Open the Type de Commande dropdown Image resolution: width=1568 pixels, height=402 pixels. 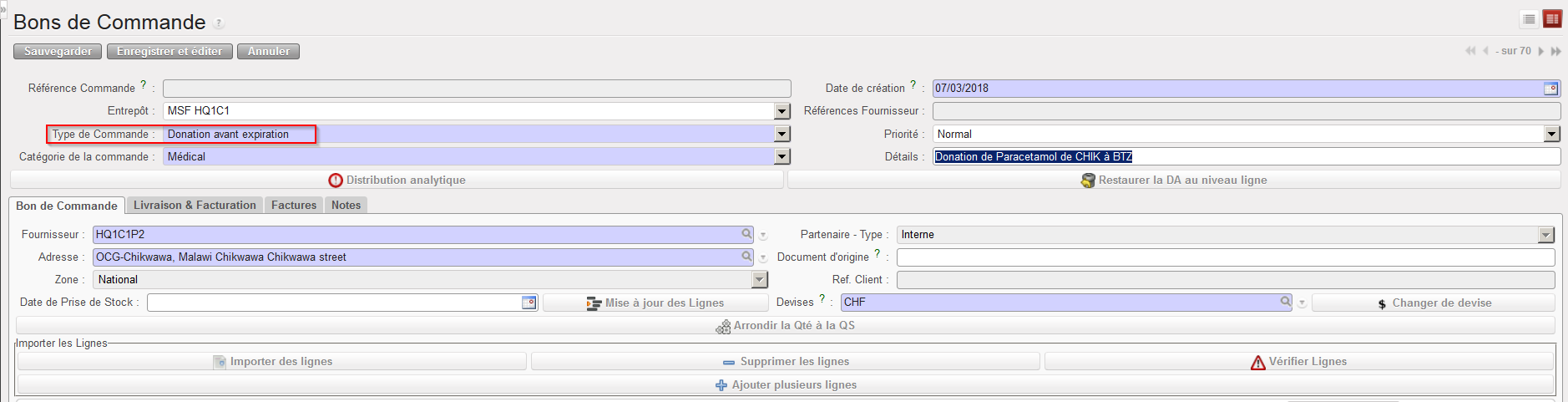[x=781, y=134]
